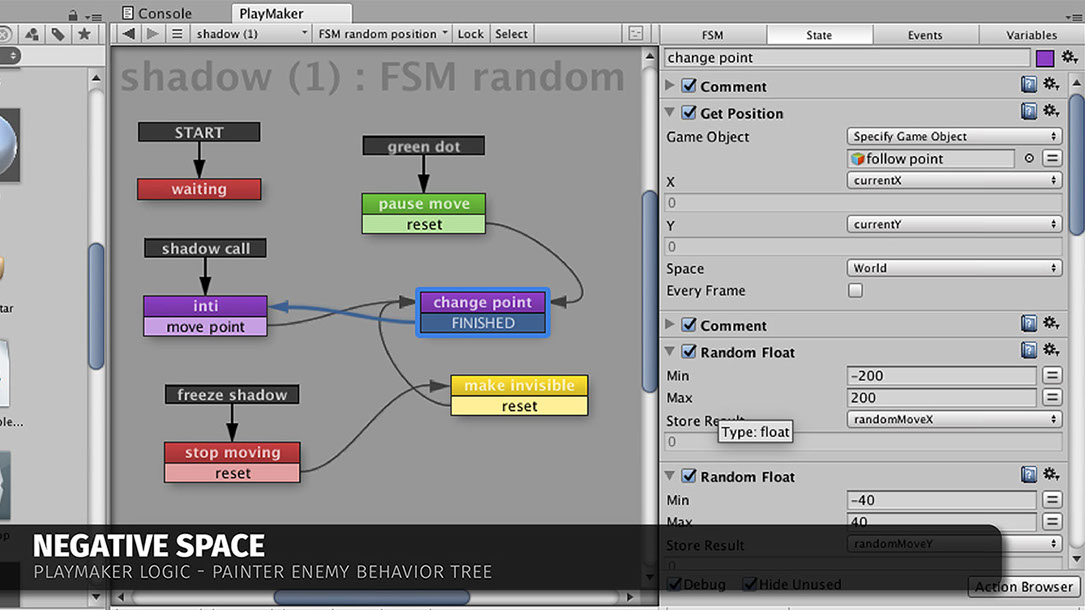Click the purple state color swatch
1085x611 pixels.
pos(1045,59)
